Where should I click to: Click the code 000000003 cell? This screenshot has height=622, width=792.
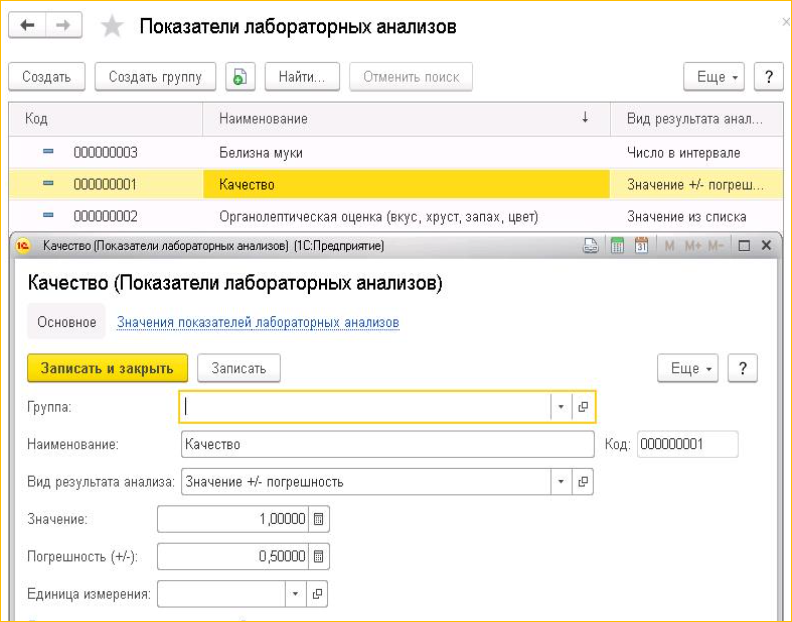[x=106, y=152]
